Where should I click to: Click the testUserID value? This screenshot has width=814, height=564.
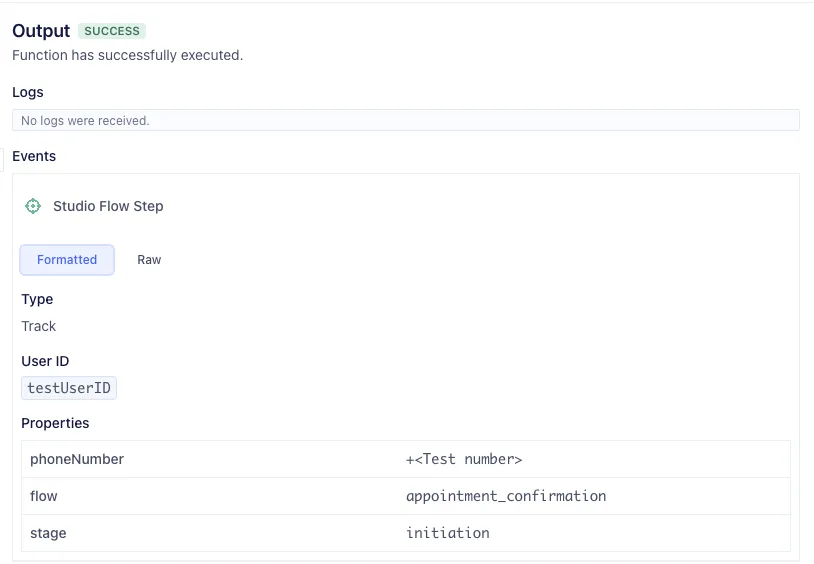pyautogui.click(x=69, y=388)
